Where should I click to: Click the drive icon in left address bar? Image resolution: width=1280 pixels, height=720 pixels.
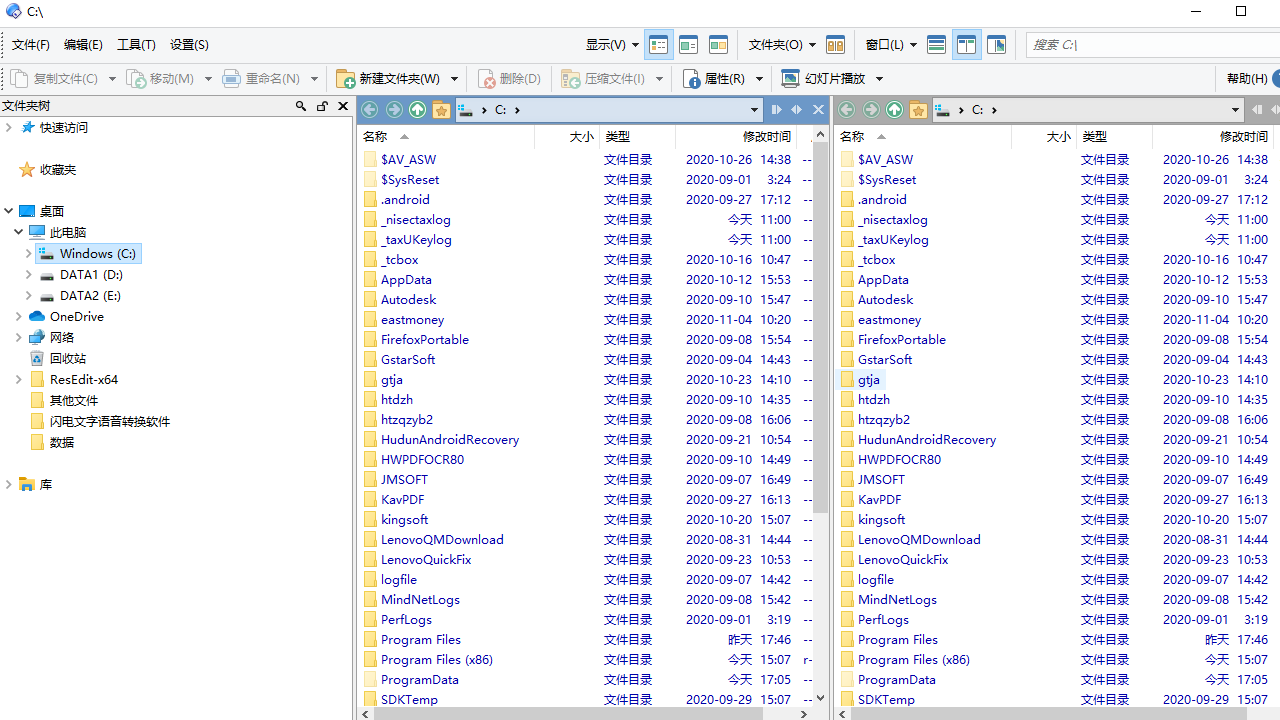465,110
